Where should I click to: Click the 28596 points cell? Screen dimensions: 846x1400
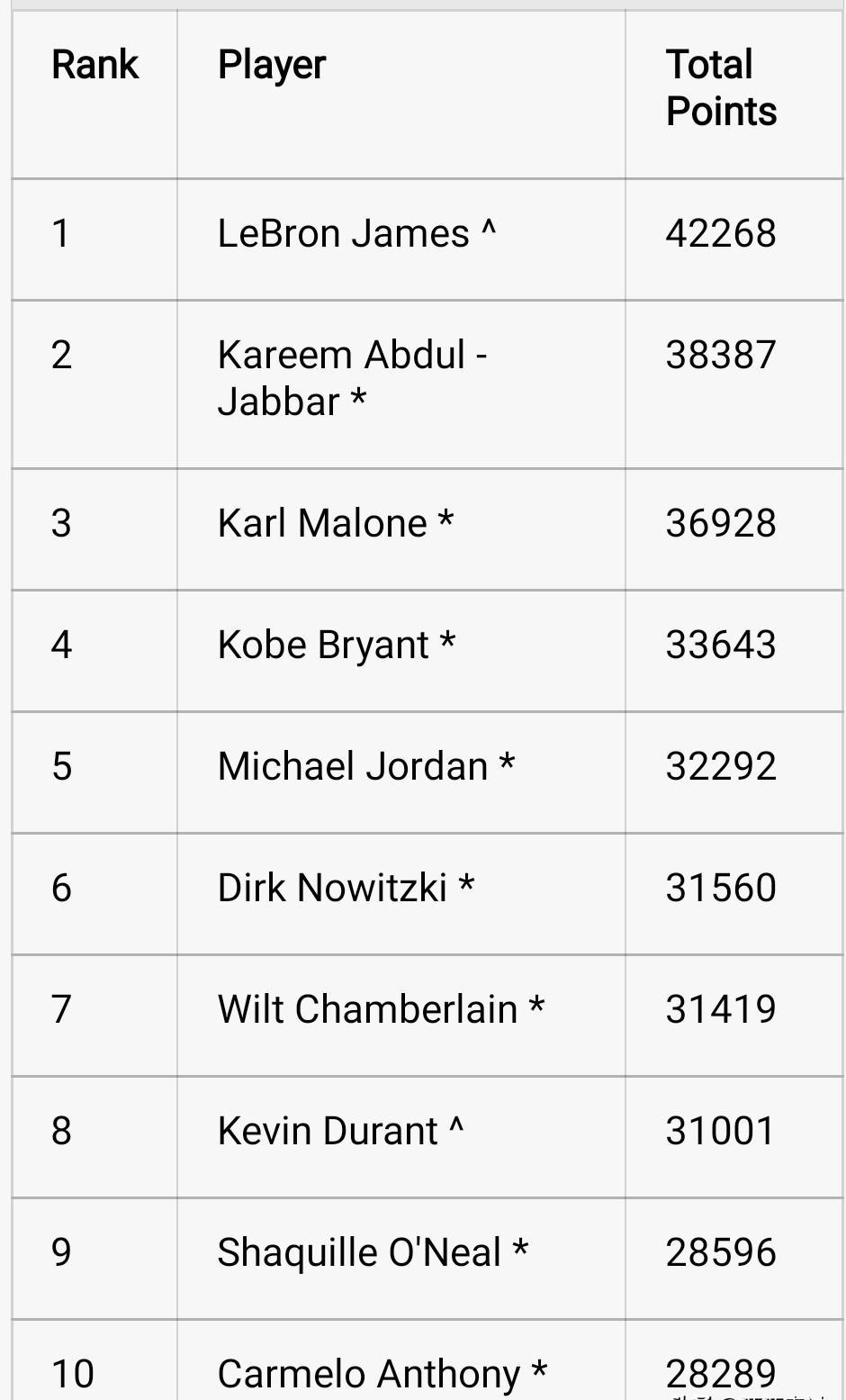click(720, 1252)
